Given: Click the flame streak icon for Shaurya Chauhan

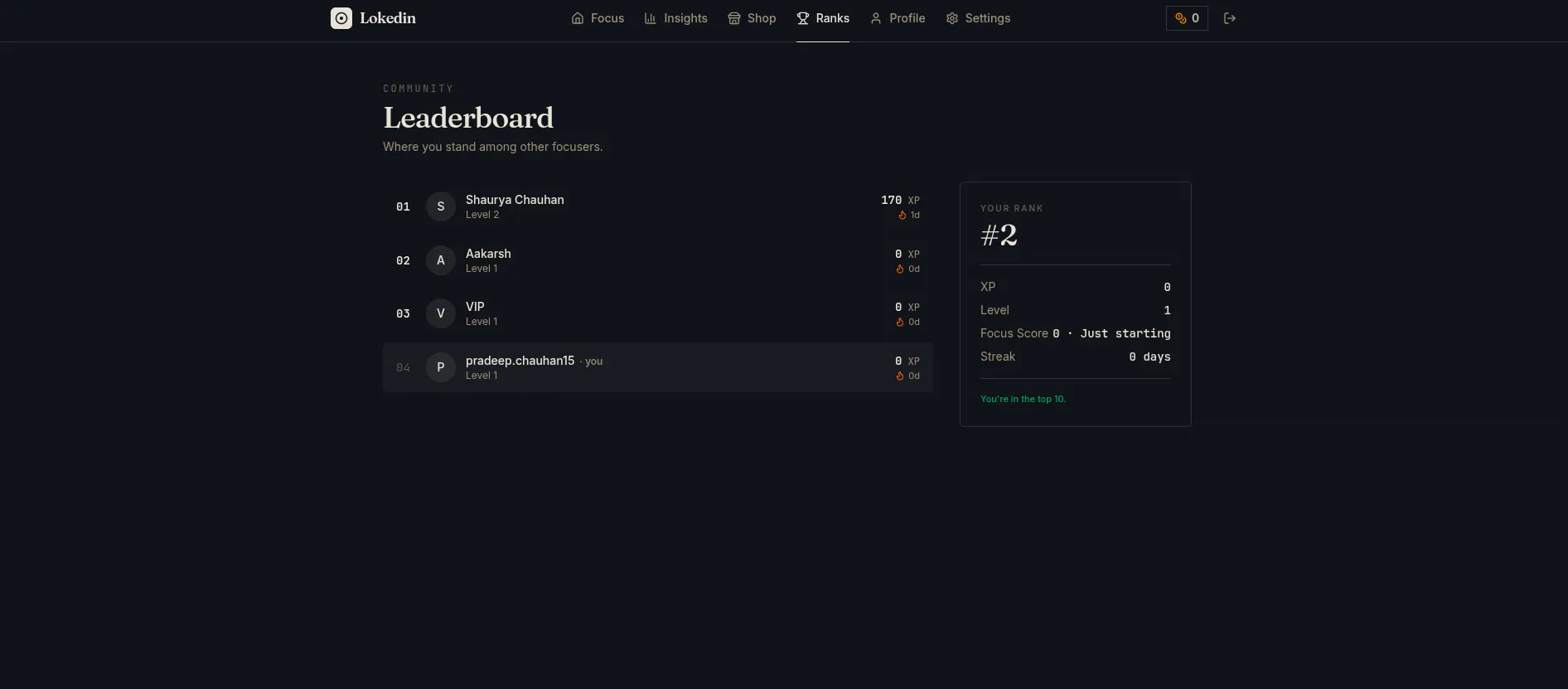Looking at the screenshot, I should coord(903,215).
